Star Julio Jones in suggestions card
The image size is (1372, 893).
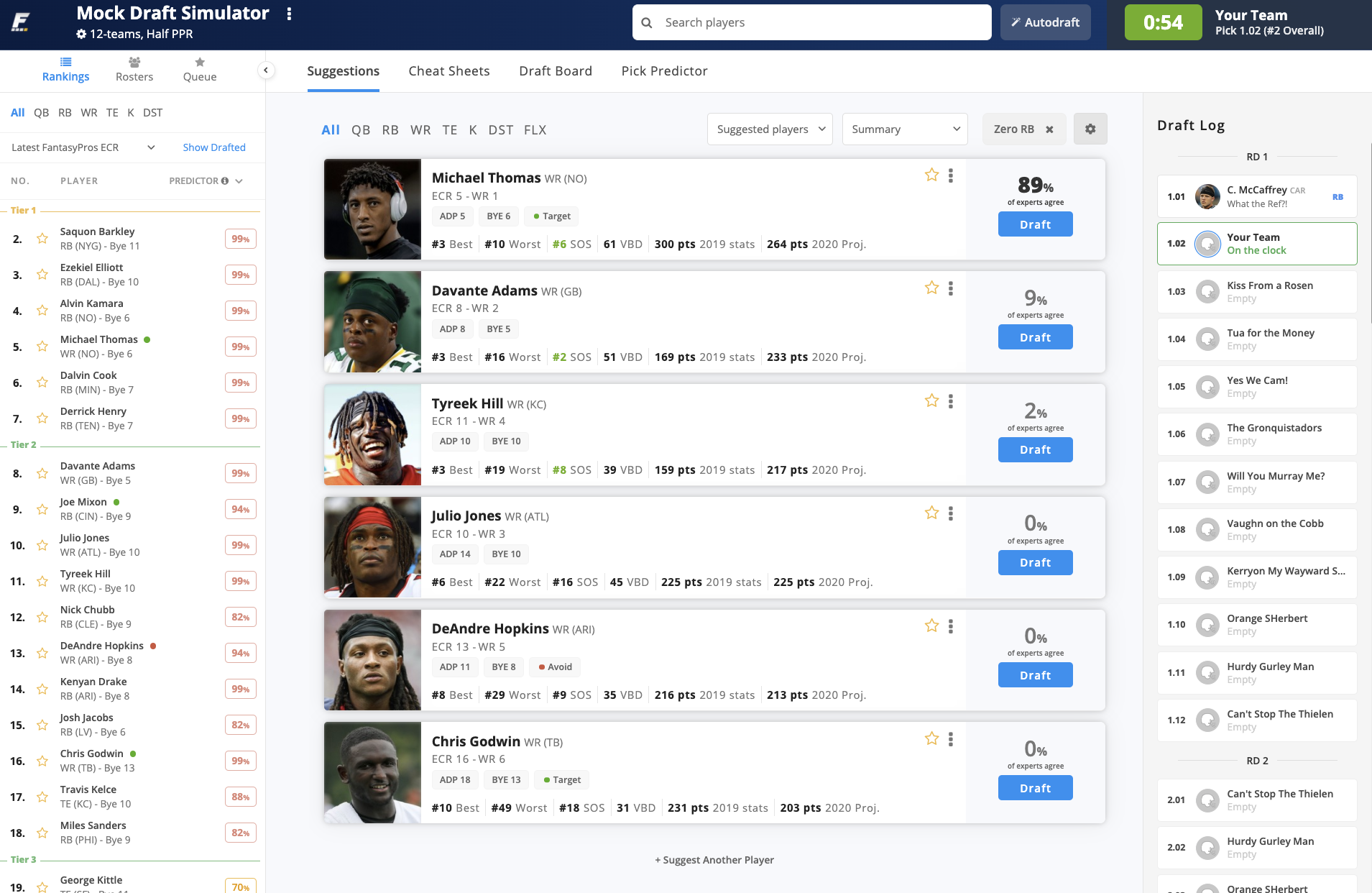coord(932,513)
